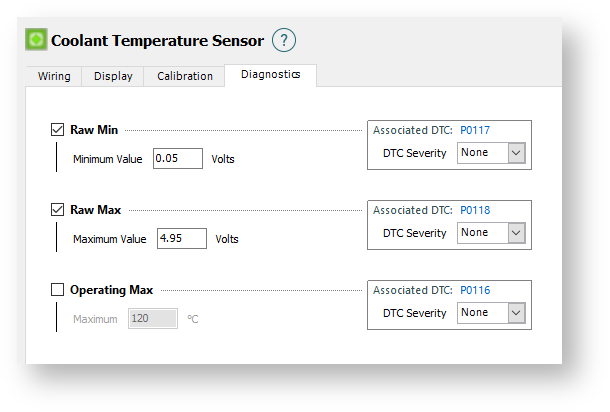
Task: Click the Minimum Value voltage field
Action: [x=178, y=158]
